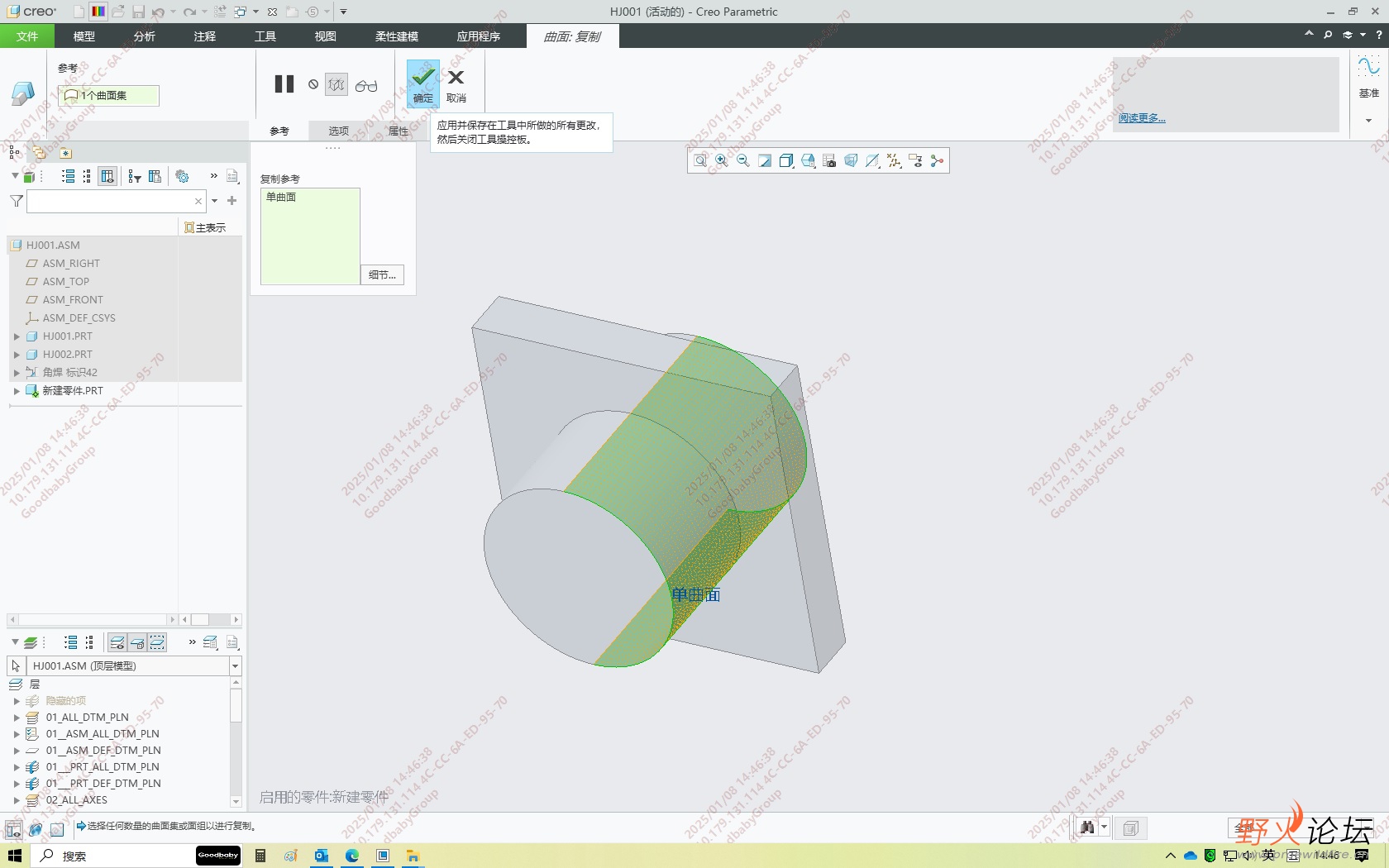Screen dimensions: 1389x868
Task: Open the HJ001.ASM top-level model dropdown
Action: [x=235, y=666]
